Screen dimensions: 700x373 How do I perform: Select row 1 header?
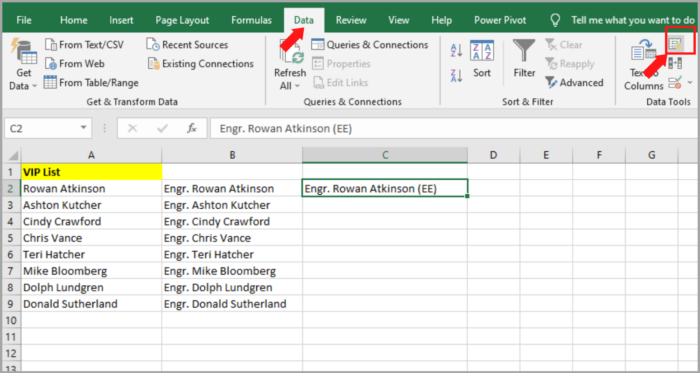coord(12,172)
